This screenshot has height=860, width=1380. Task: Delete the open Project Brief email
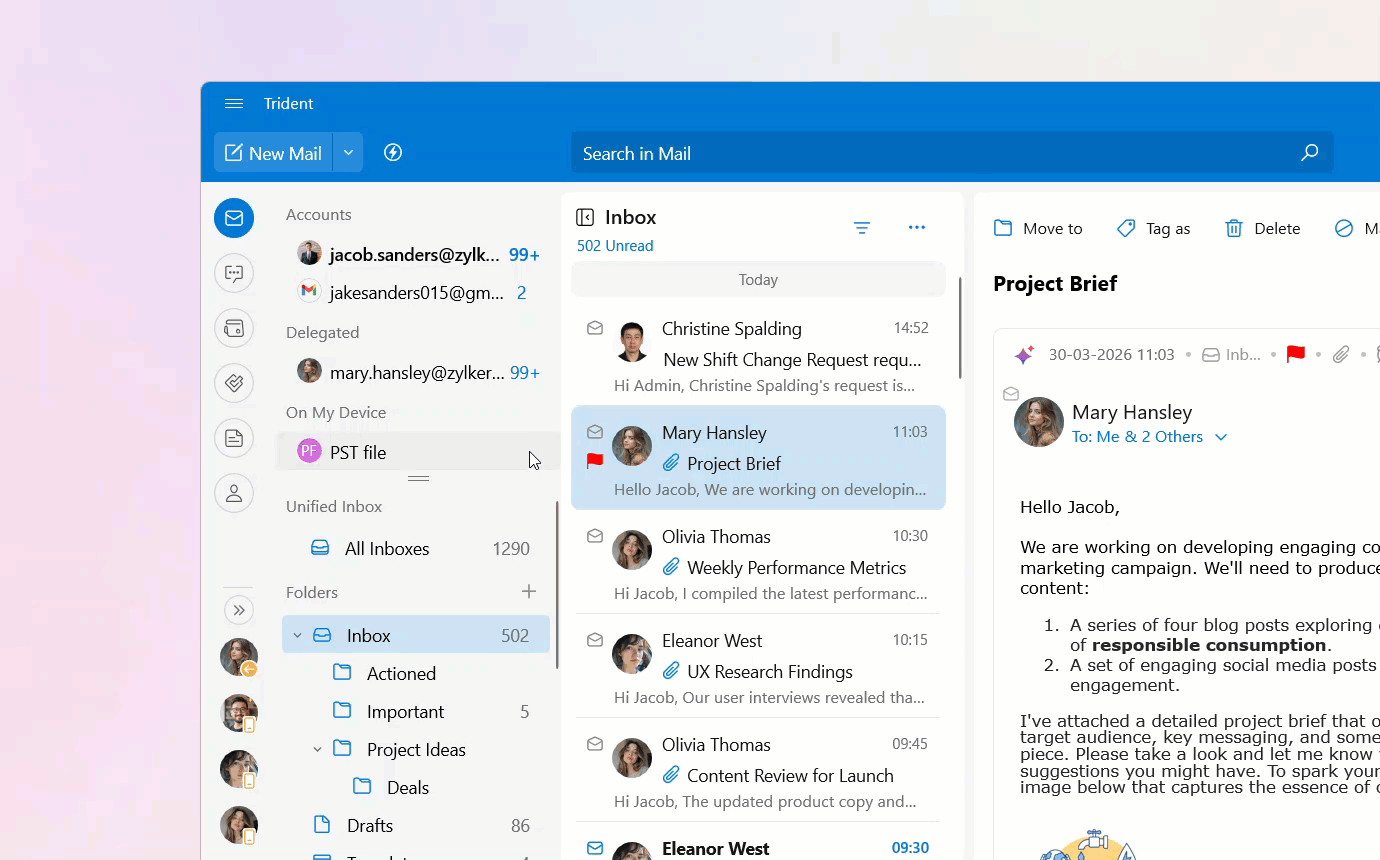point(1262,228)
